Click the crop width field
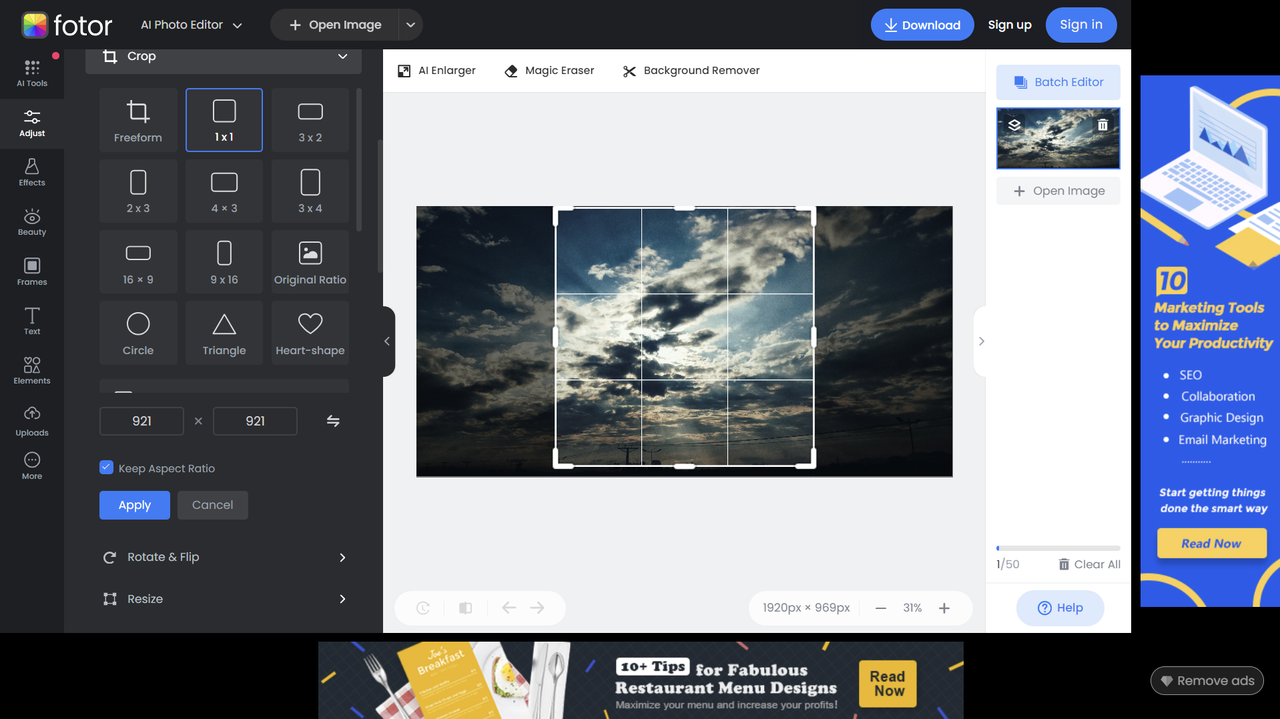This screenshot has height=719, width=1280. [x=142, y=421]
